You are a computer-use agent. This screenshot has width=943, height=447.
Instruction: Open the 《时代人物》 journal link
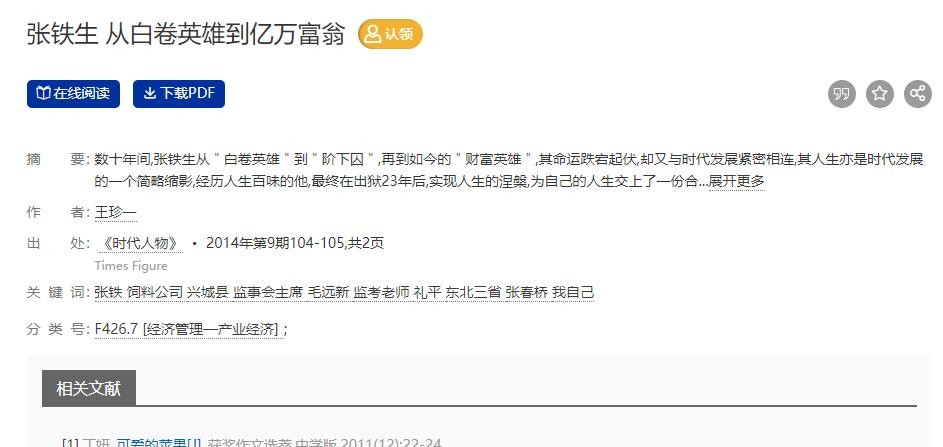[x=140, y=243]
